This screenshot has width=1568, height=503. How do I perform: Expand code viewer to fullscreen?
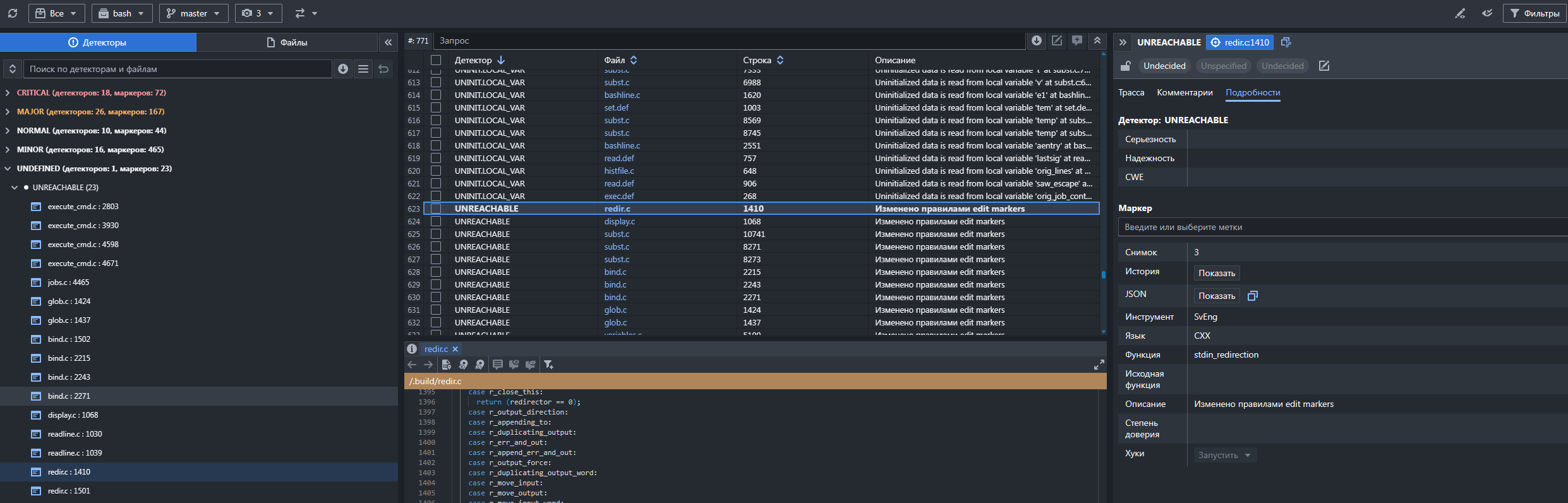click(x=1099, y=365)
